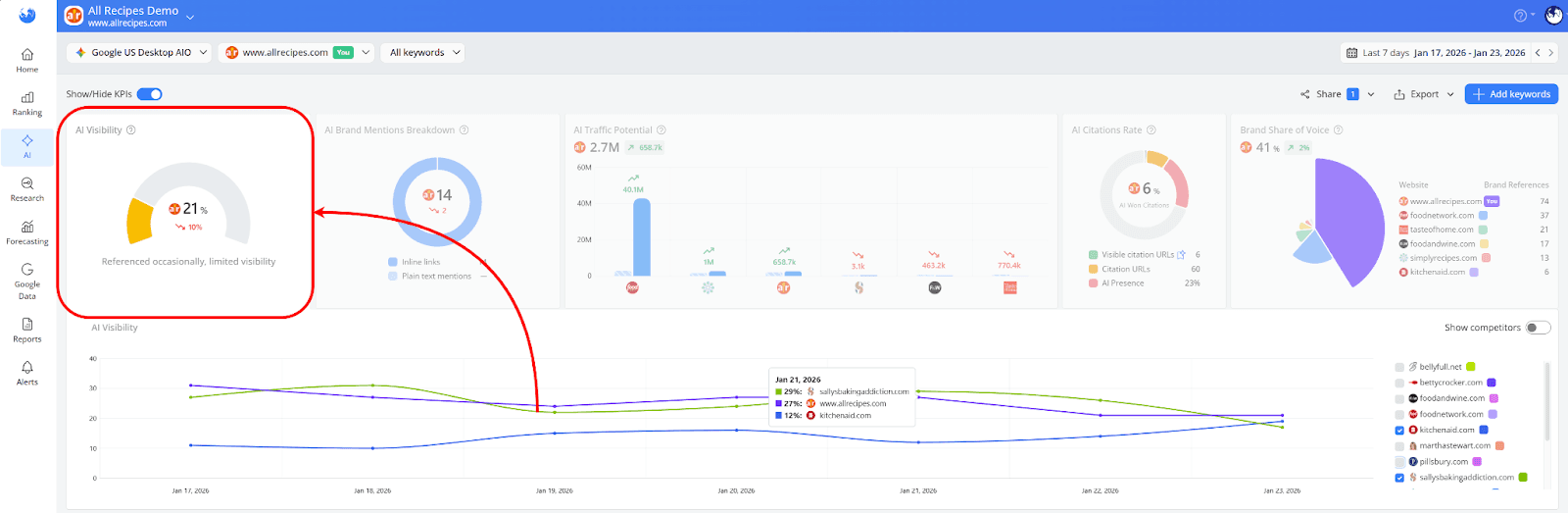Click the 658.7k trend badge in AI Traffic Potential
1568x513 pixels.
pyautogui.click(x=645, y=148)
